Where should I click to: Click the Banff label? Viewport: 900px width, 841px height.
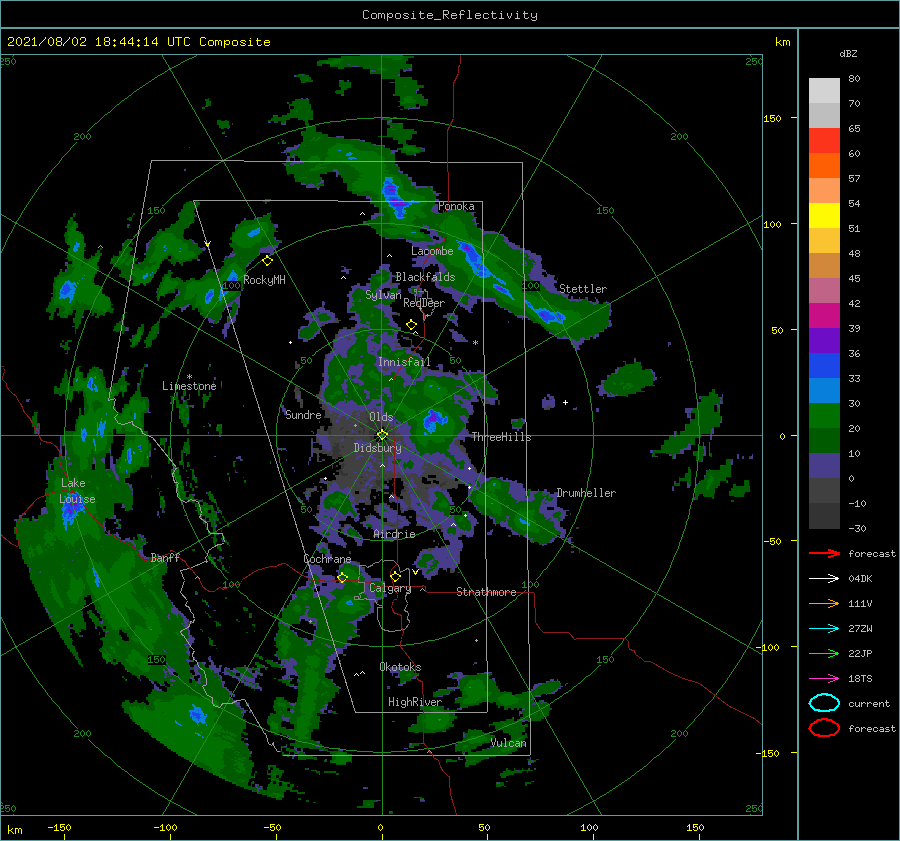coord(165,557)
